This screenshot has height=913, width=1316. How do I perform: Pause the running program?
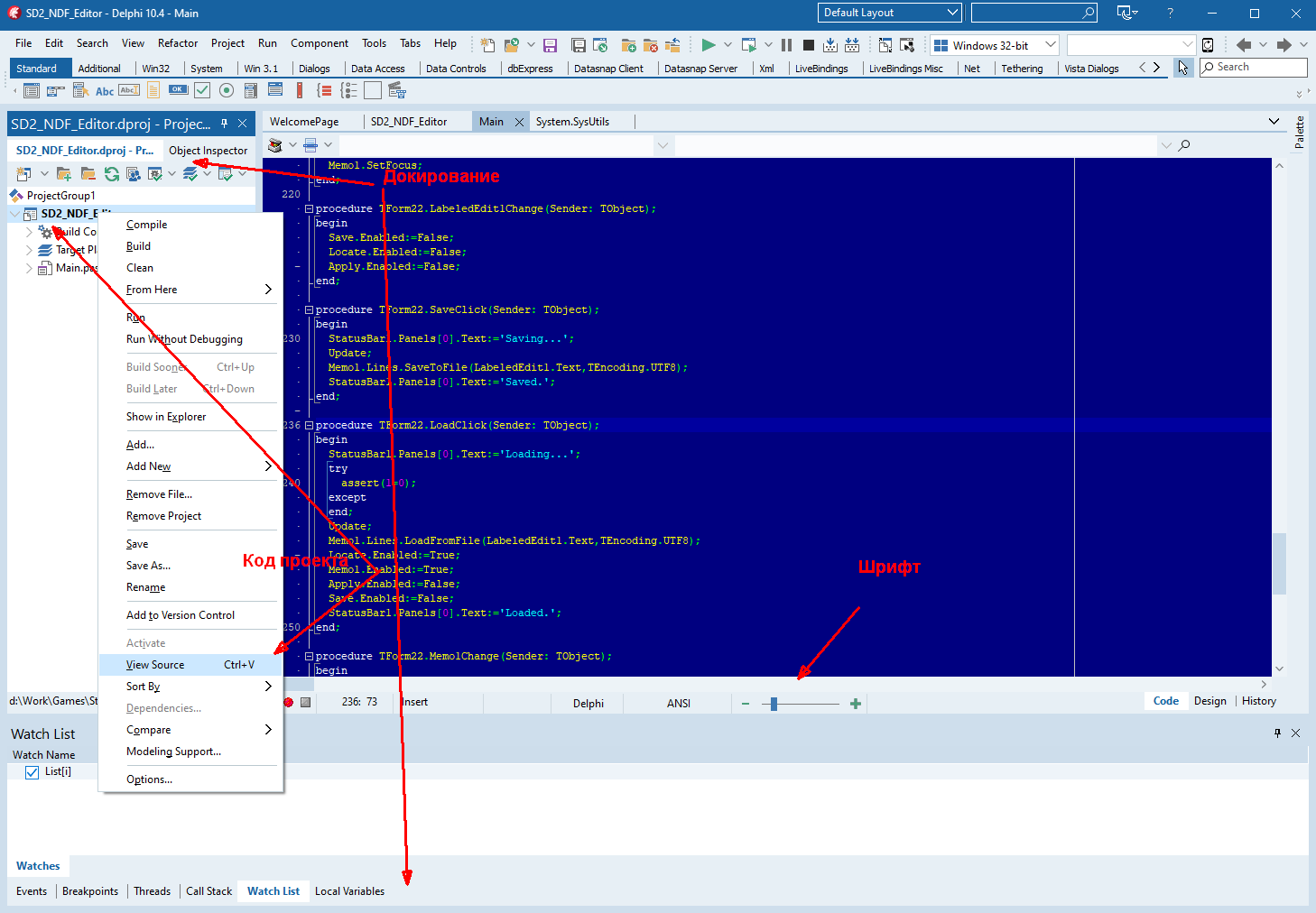pos(787,45)
